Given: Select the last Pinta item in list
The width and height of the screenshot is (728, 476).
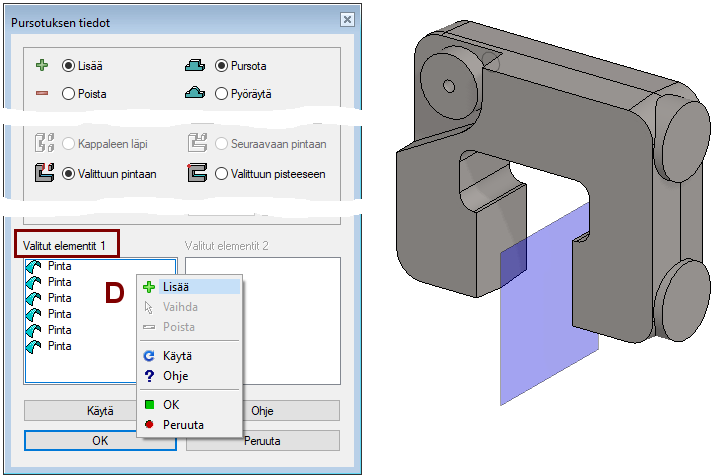Looking at the screenshot, I should [x=59, y=346].
